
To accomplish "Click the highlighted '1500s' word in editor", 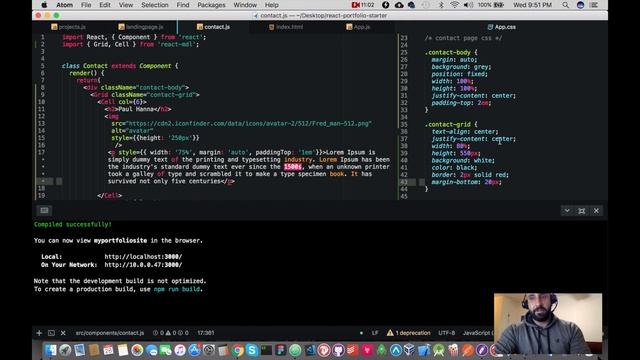I will (293, 167).
